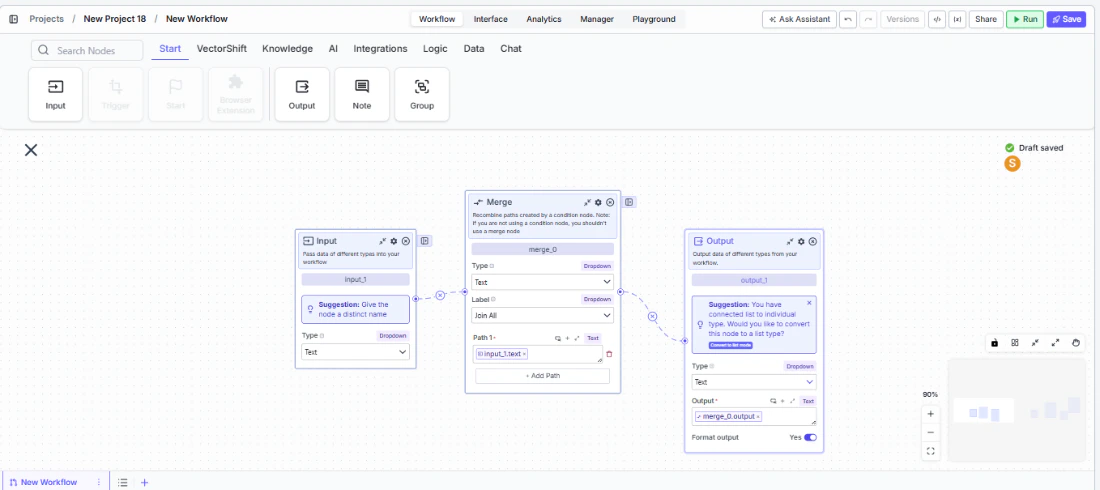The width and height of the screenshot is (1100, 490).
Task: Open the Merge Label Join All dropdown
Action: (542, 315)
